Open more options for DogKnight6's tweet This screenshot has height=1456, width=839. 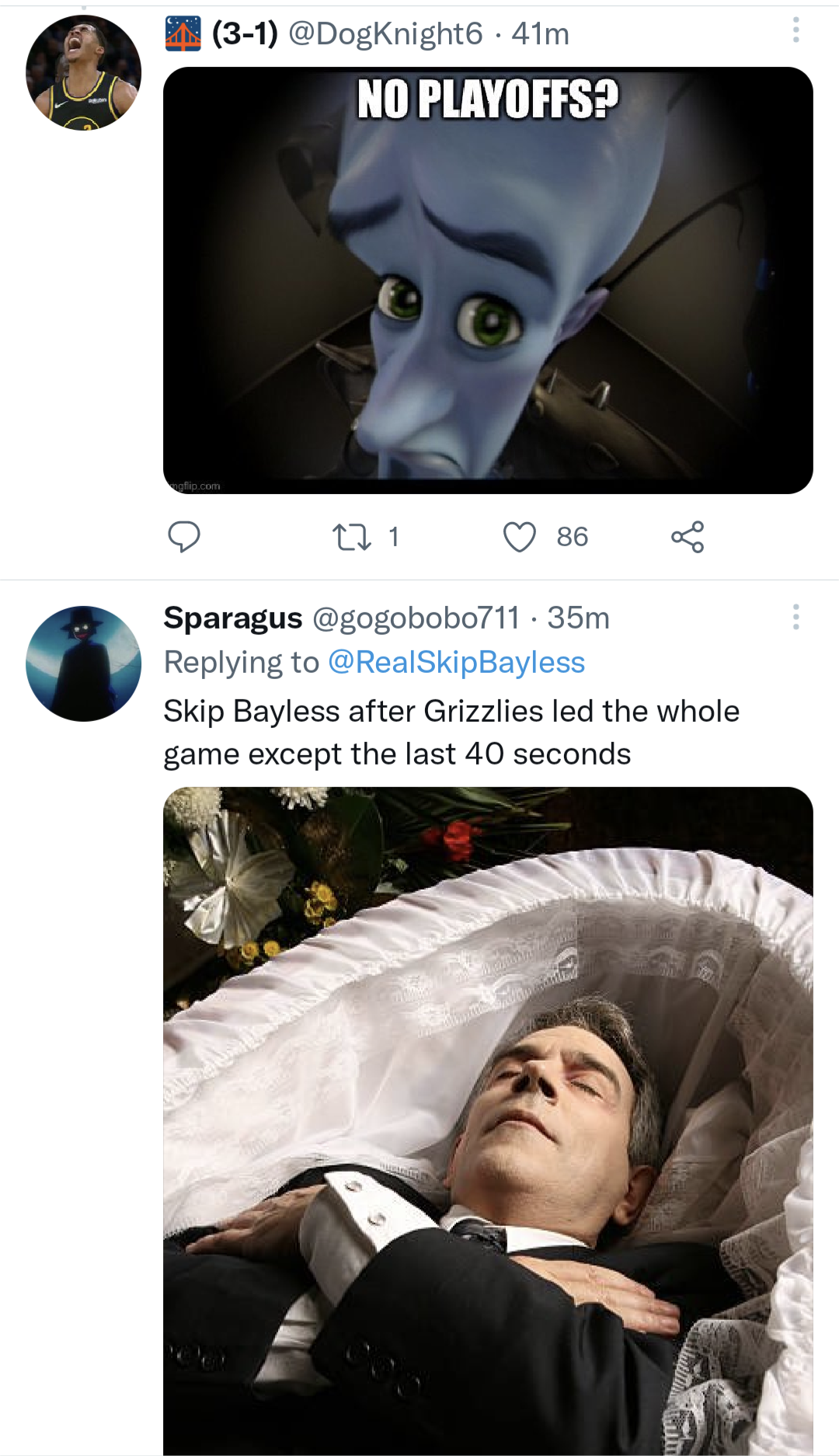click(795, 30)
